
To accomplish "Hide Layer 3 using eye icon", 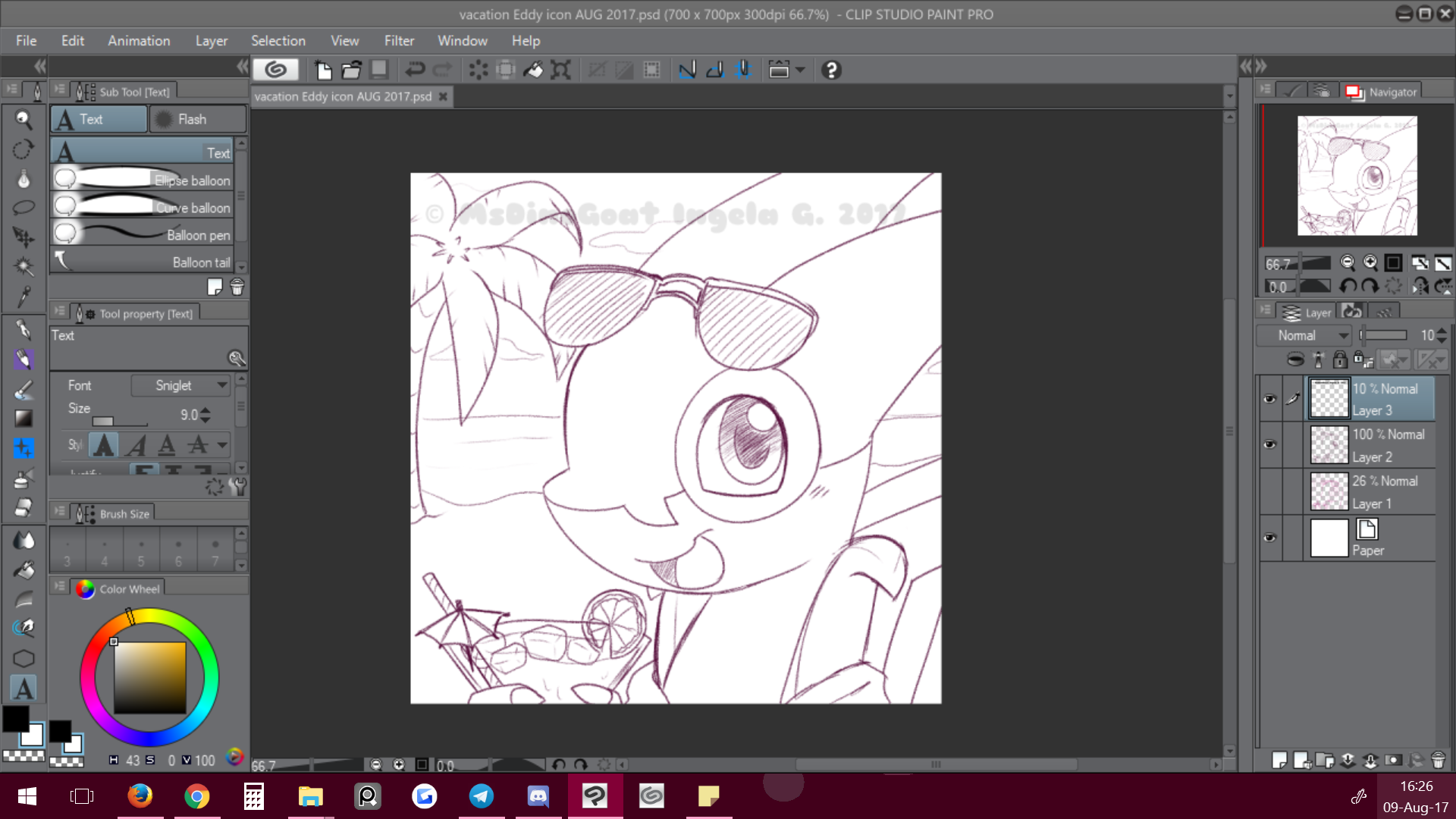I will (1269, 399).
